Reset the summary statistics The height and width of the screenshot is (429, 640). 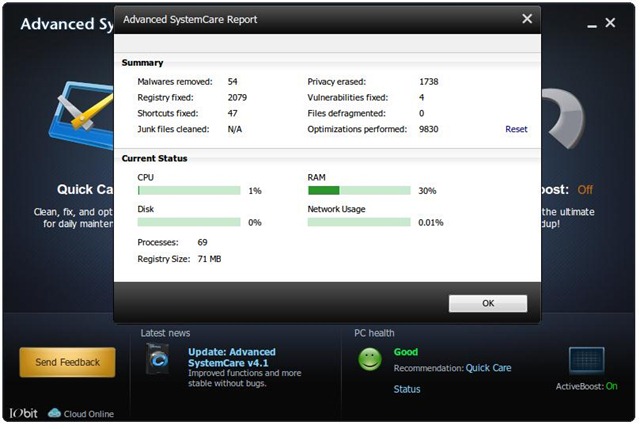tap(516, 129)
